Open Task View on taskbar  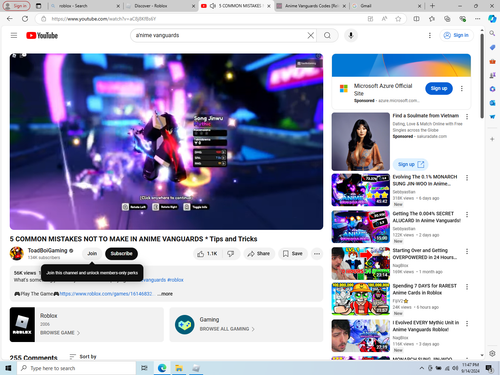pos(144,368)
